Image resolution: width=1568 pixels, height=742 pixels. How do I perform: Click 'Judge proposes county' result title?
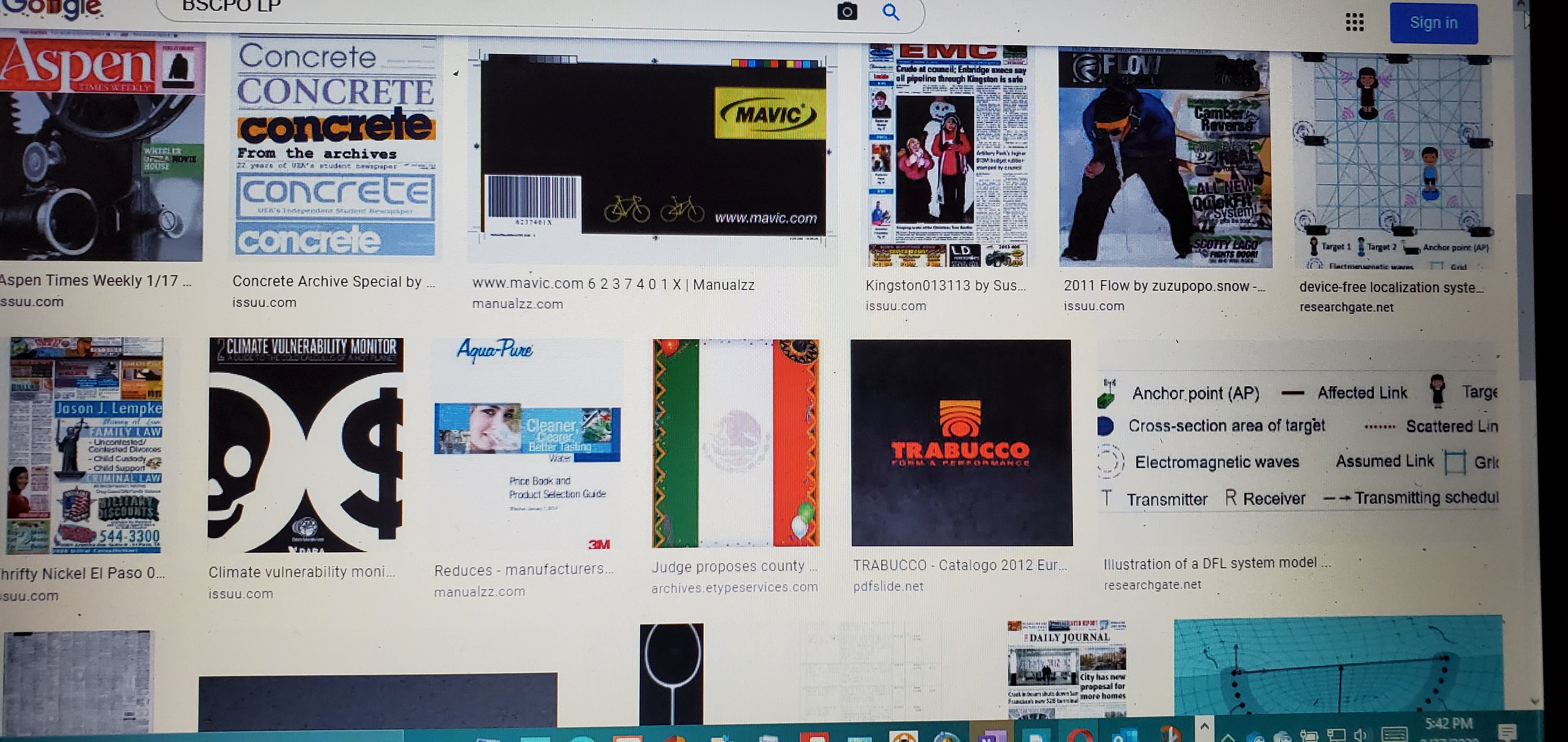point(733,567)
